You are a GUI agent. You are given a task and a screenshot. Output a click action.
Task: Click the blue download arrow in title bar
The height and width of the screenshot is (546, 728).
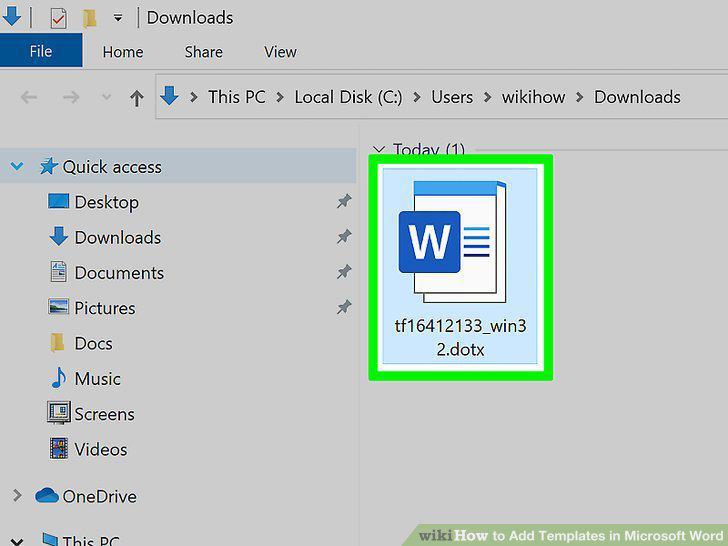pos(12,16)
